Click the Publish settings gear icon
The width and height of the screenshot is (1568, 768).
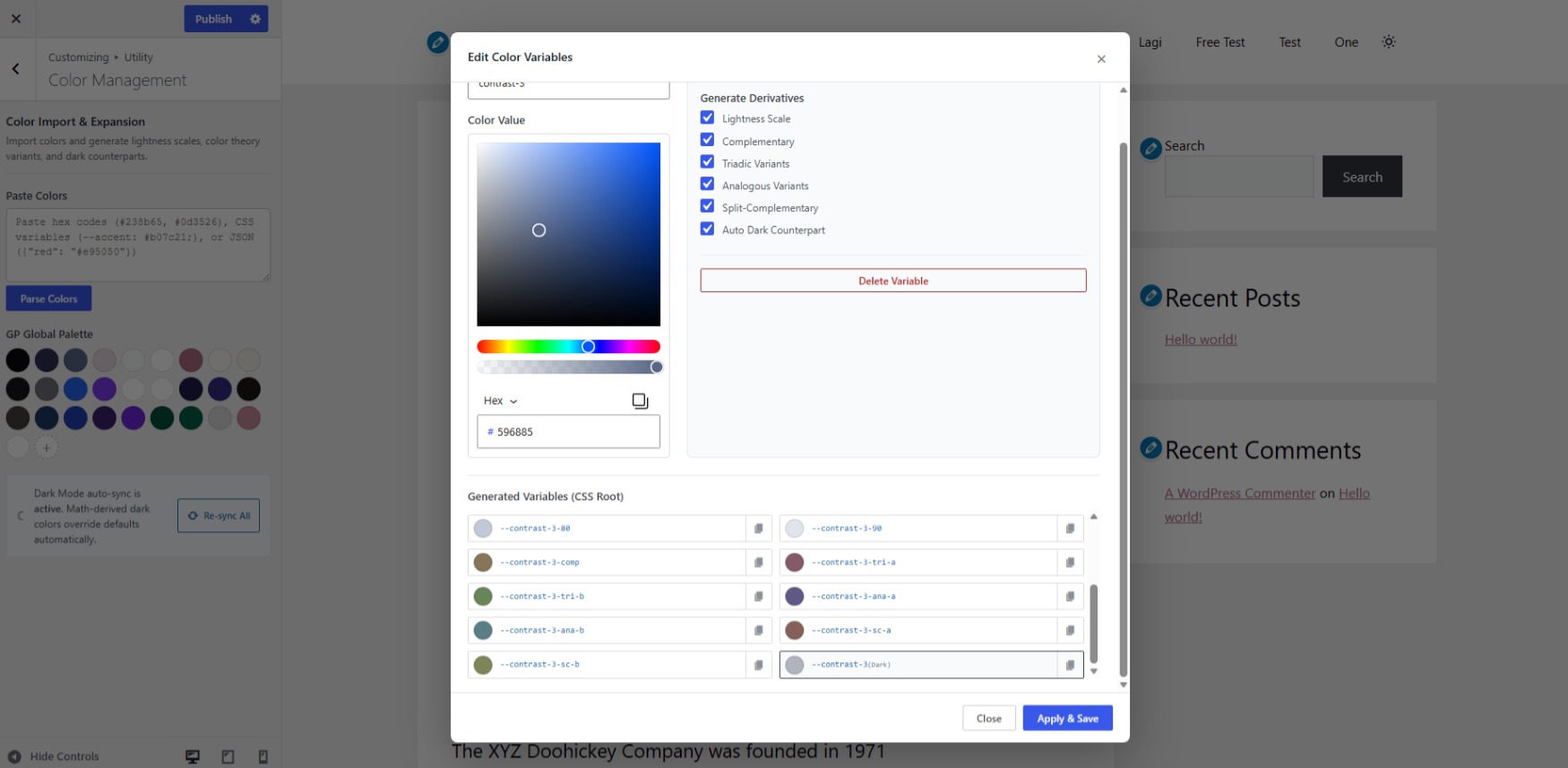click(255, 19)
